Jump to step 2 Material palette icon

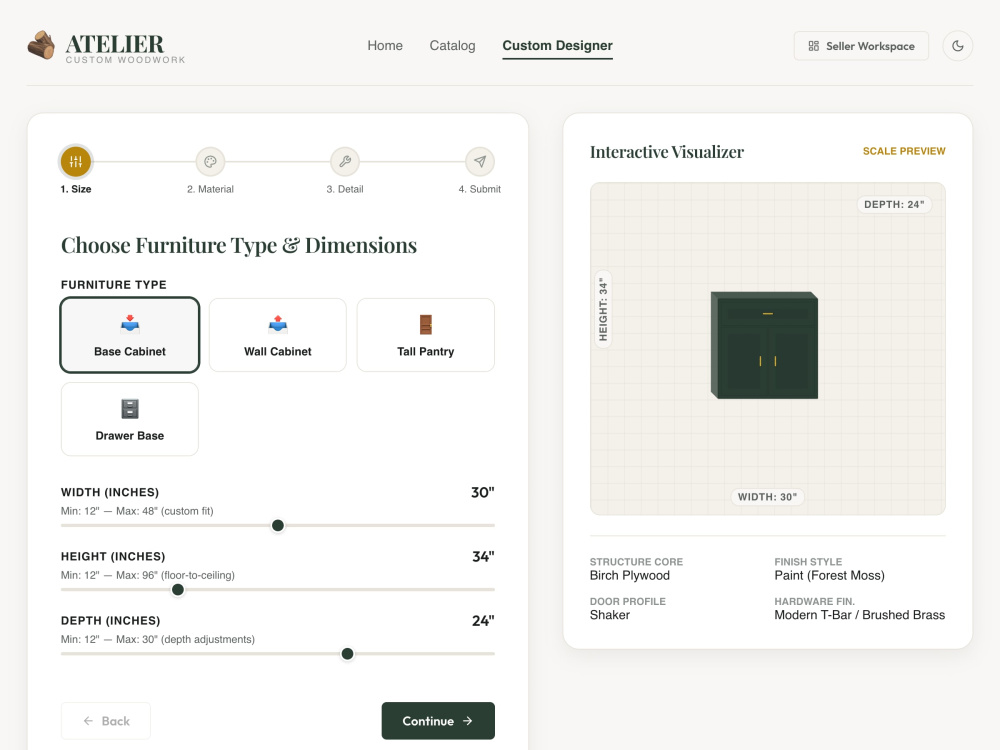210,161
